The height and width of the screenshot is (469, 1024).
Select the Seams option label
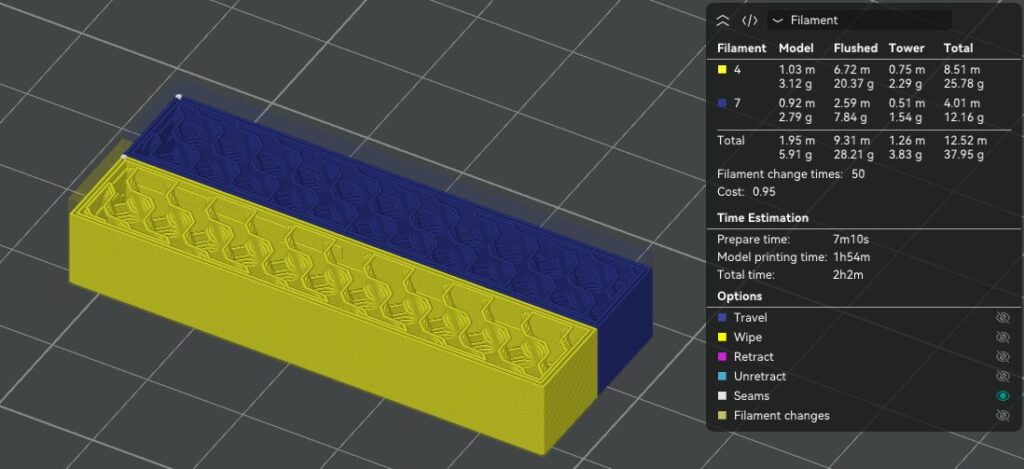752,396
